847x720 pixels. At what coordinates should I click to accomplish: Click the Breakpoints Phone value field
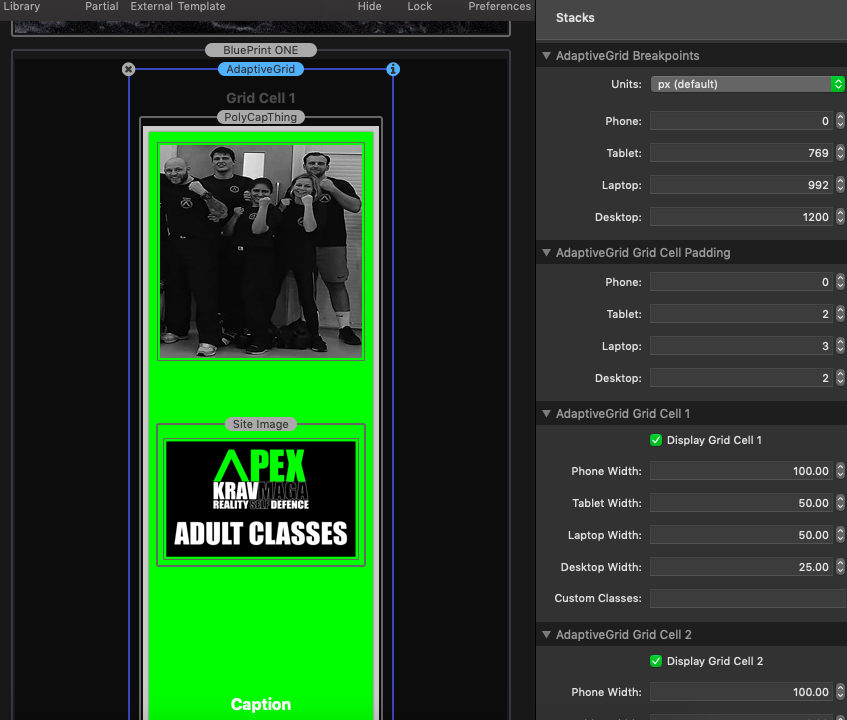741,121
